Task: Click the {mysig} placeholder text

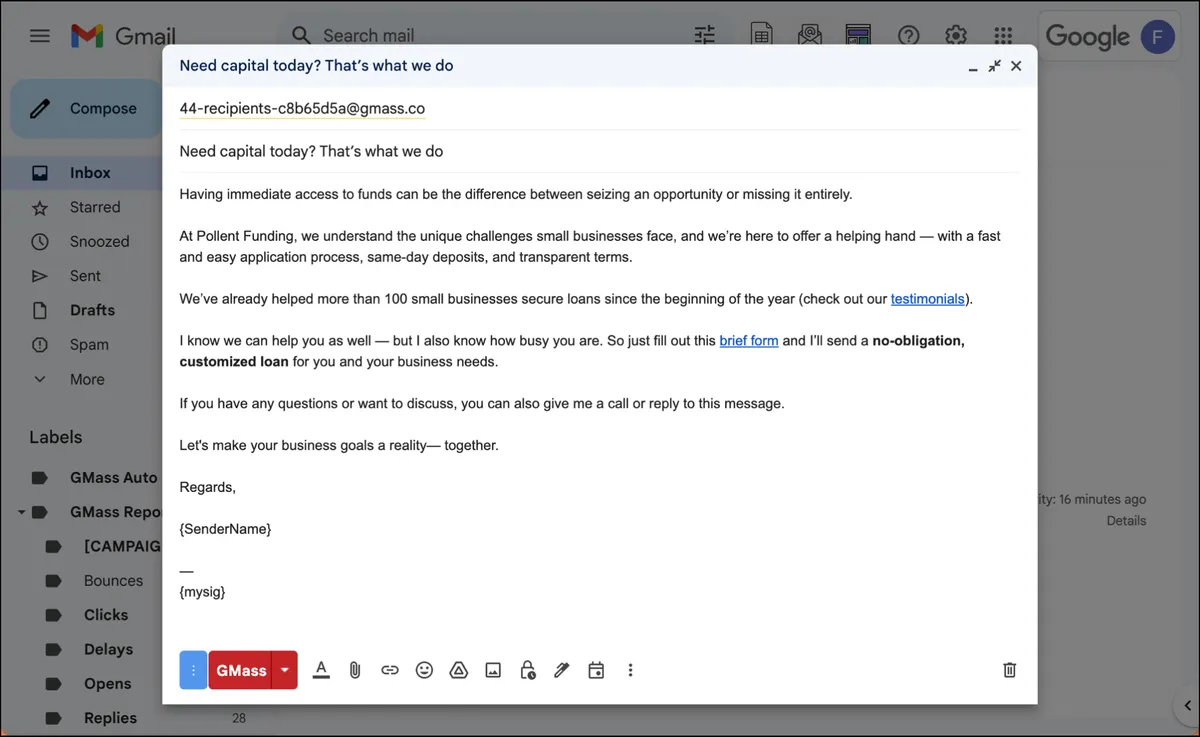Action: tap(202, 592)
